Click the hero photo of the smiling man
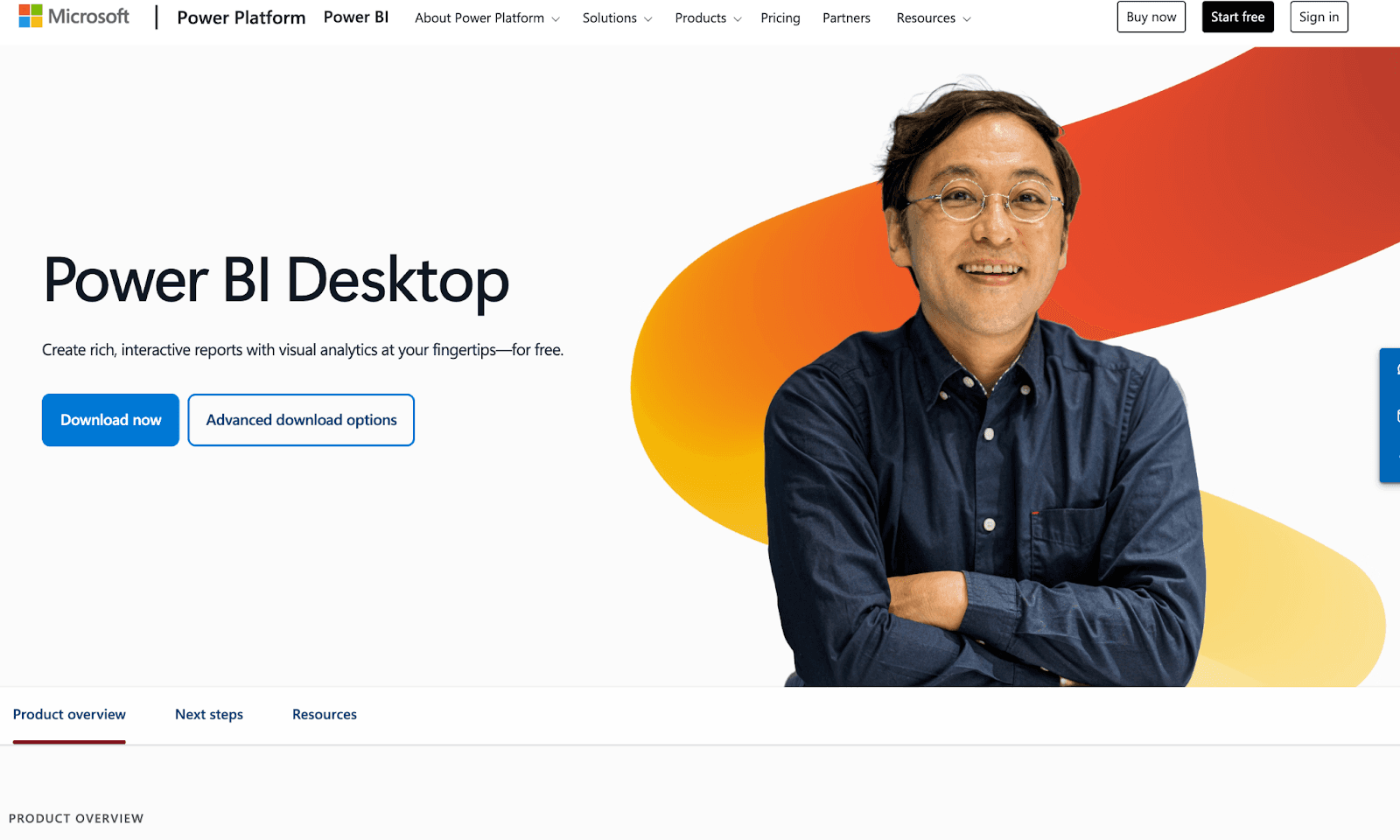Image resolution: width=1400 pixels, height=840 pixels. (980, 350)
